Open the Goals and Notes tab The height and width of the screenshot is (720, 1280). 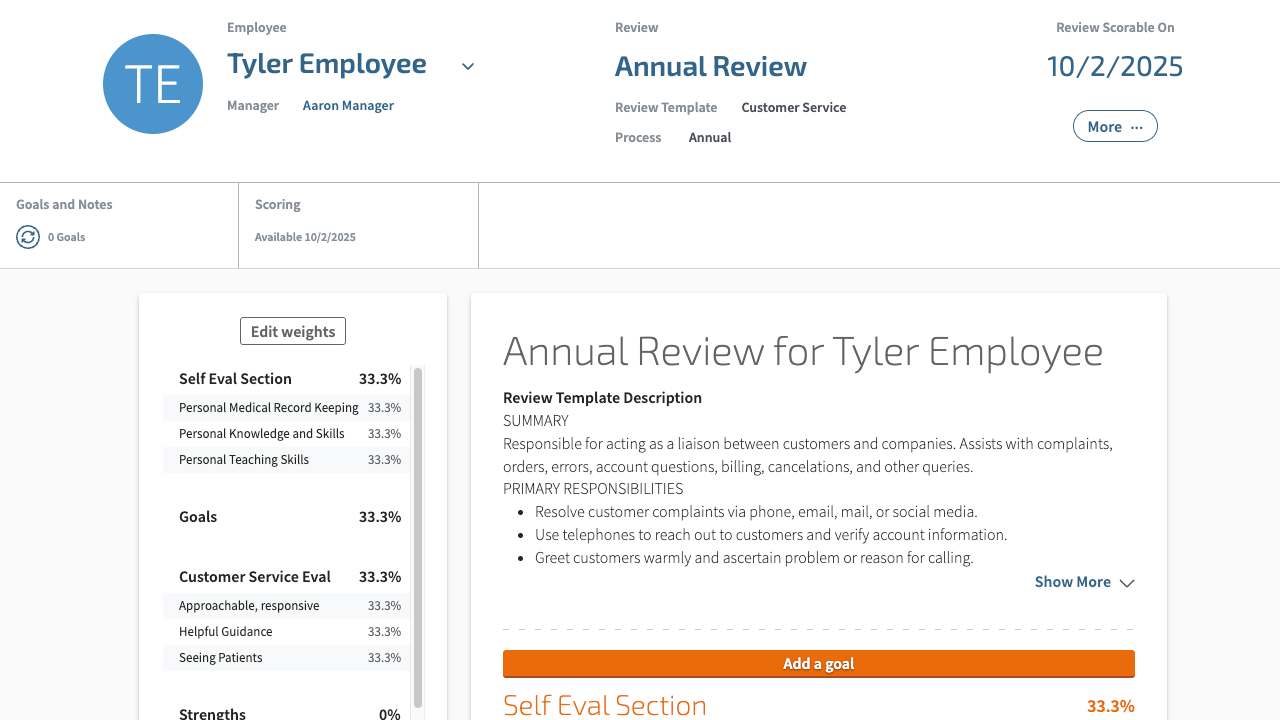119,225
